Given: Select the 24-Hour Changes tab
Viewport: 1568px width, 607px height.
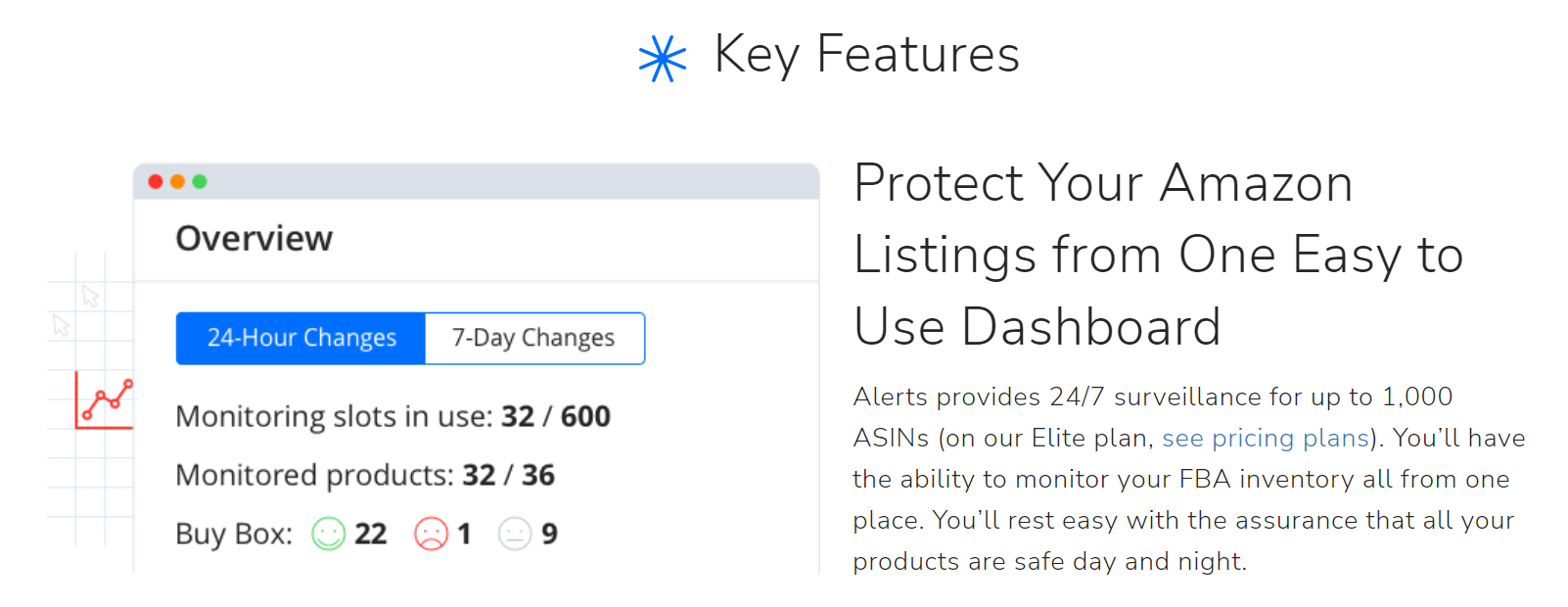Looking at the screenshot, I should 301,338.
